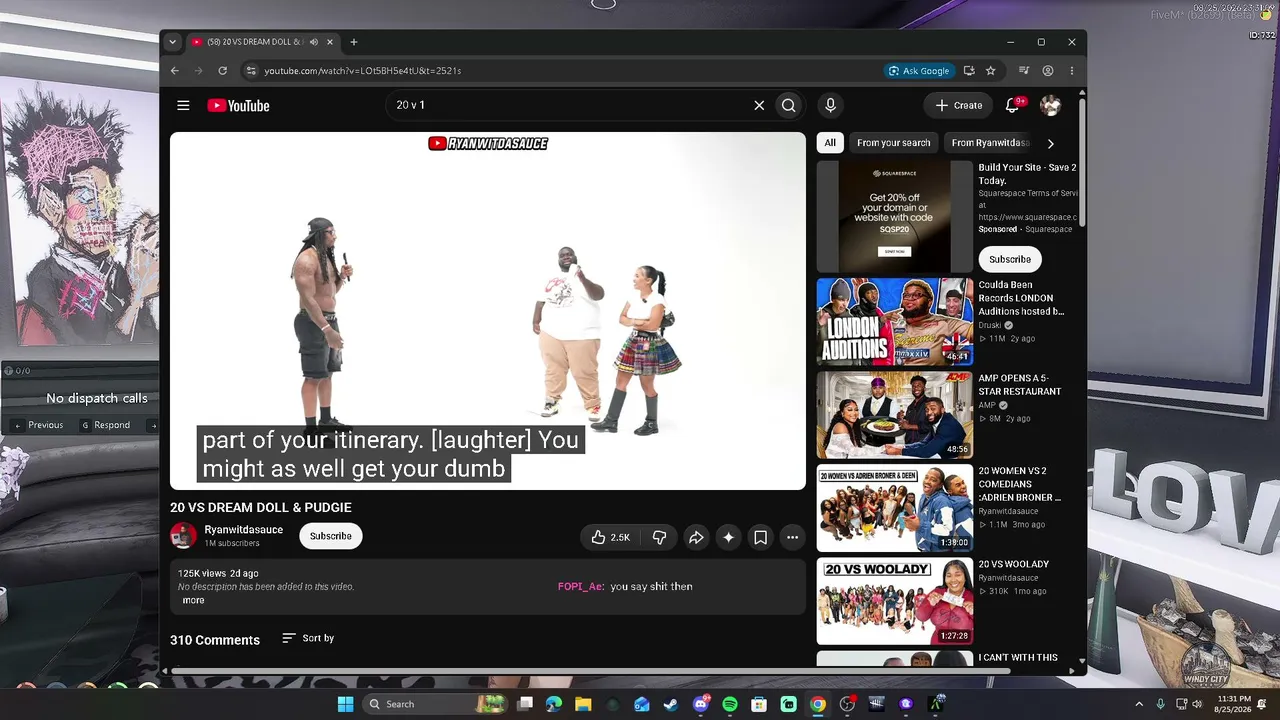Open a new Chrome tab
The height and width of the screenshot is (720, 1280).
click(353, 42)
